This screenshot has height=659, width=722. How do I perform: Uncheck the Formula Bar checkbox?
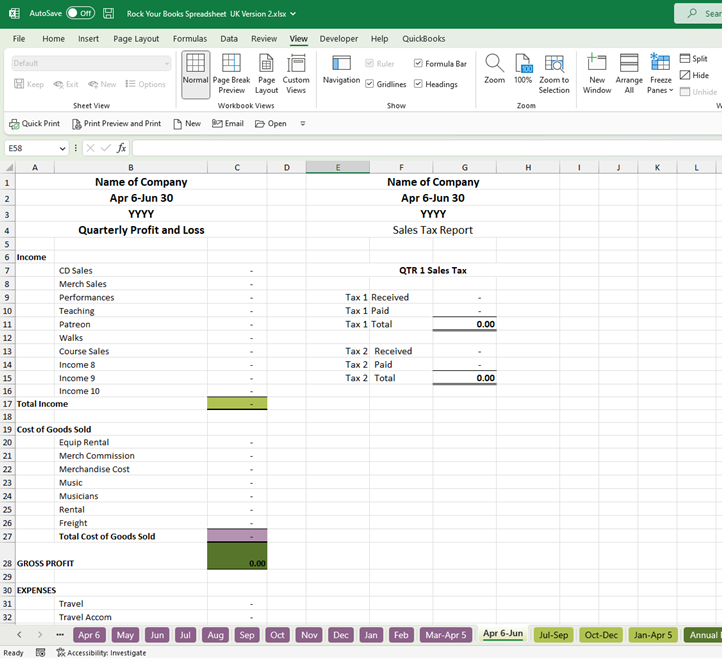418,64
